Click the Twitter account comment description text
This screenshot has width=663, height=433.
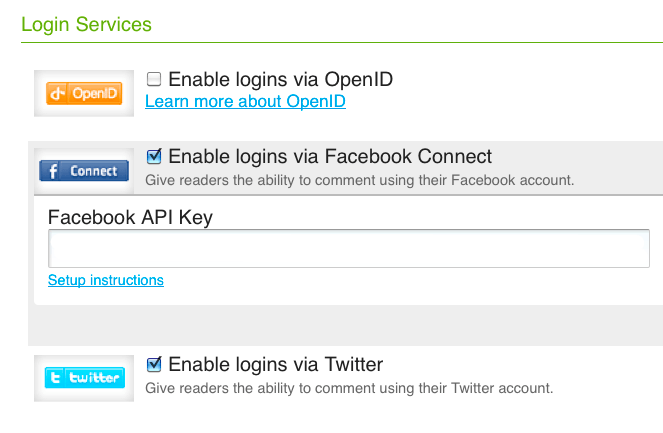(x=349, y=387)
